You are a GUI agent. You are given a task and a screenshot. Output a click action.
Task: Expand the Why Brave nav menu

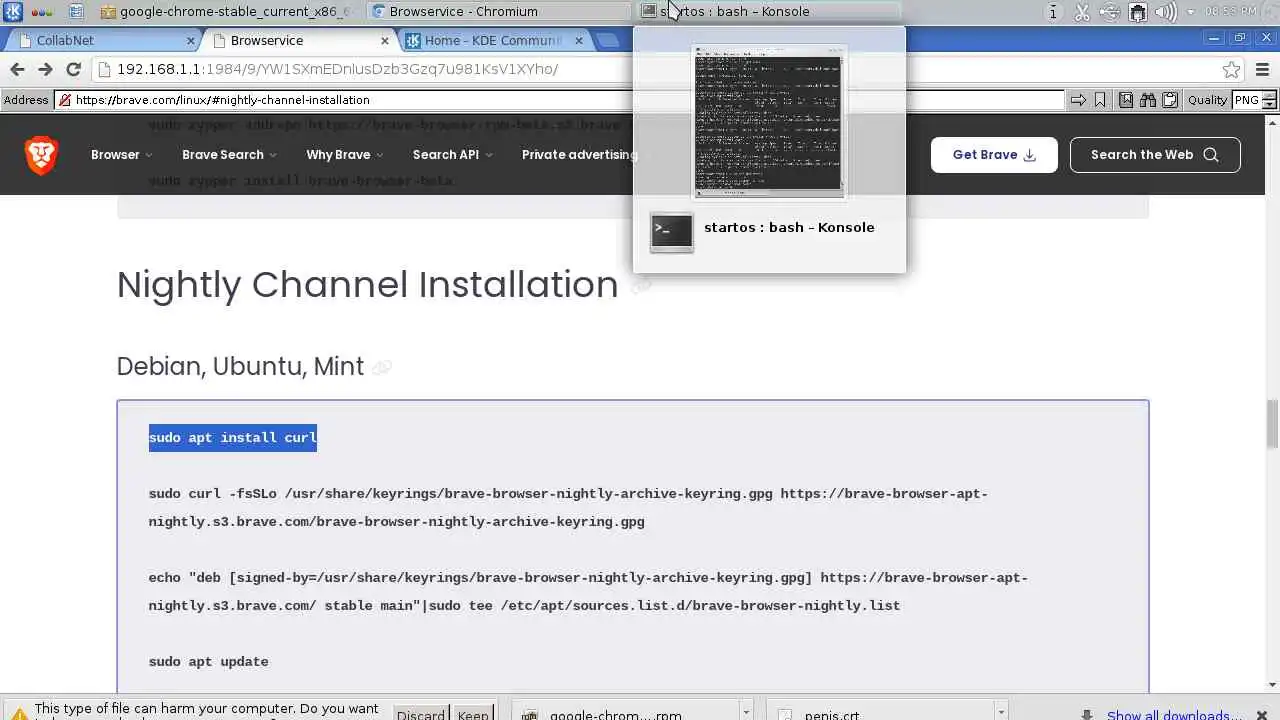pyautogui.click(x=344, y=155)
